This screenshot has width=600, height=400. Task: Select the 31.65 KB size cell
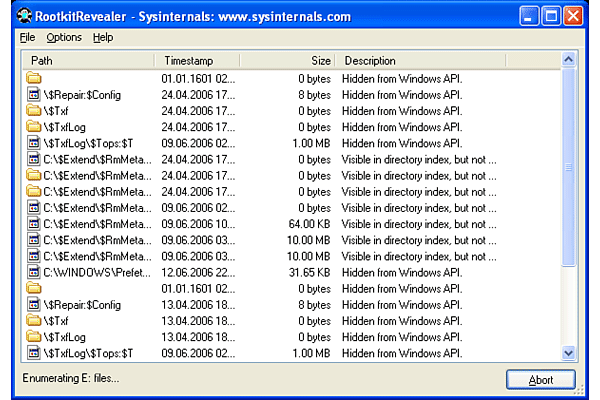(x=310, y=273)
